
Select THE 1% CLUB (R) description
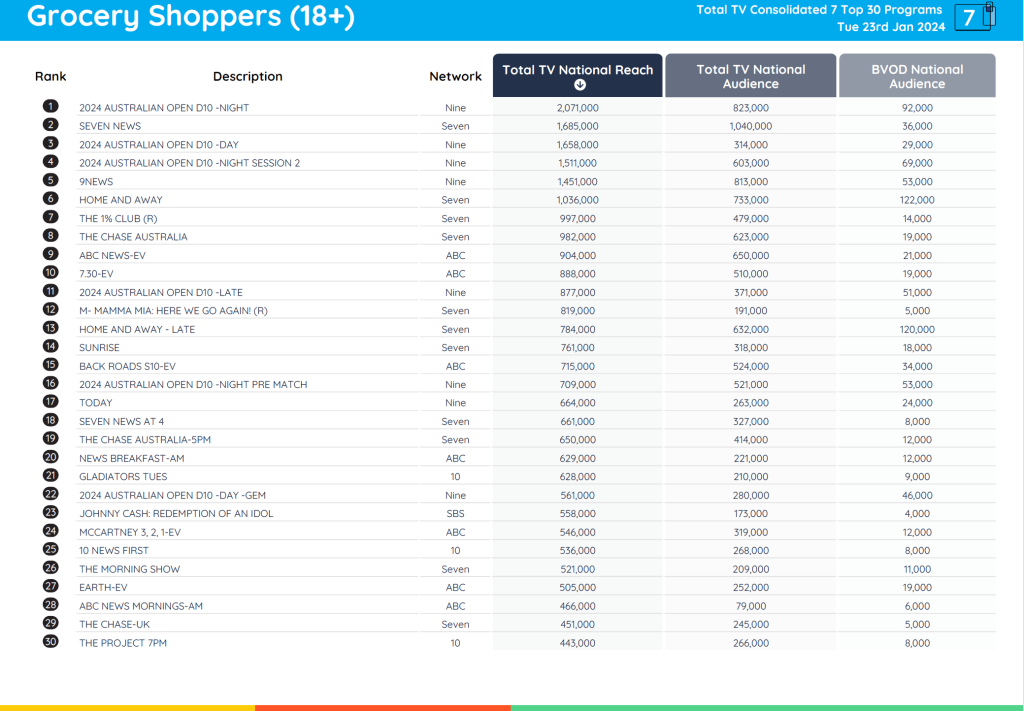tap(118, 219)
